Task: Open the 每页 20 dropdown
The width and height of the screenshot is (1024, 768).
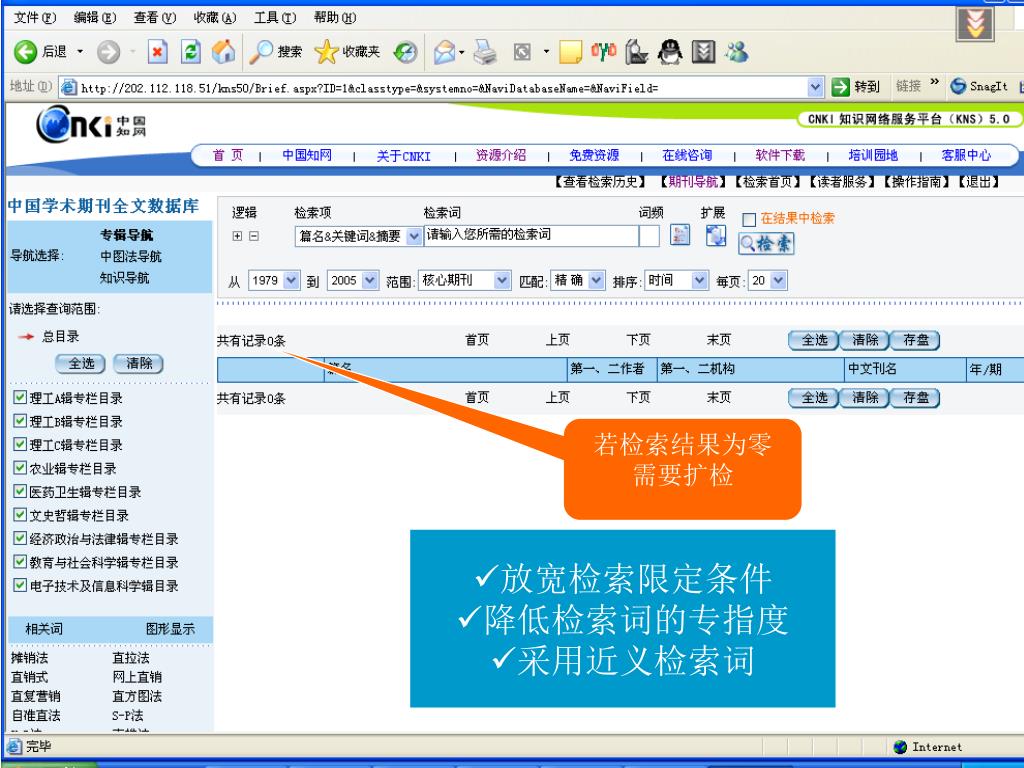Action: pyautogui.click(x=767, y=280)
